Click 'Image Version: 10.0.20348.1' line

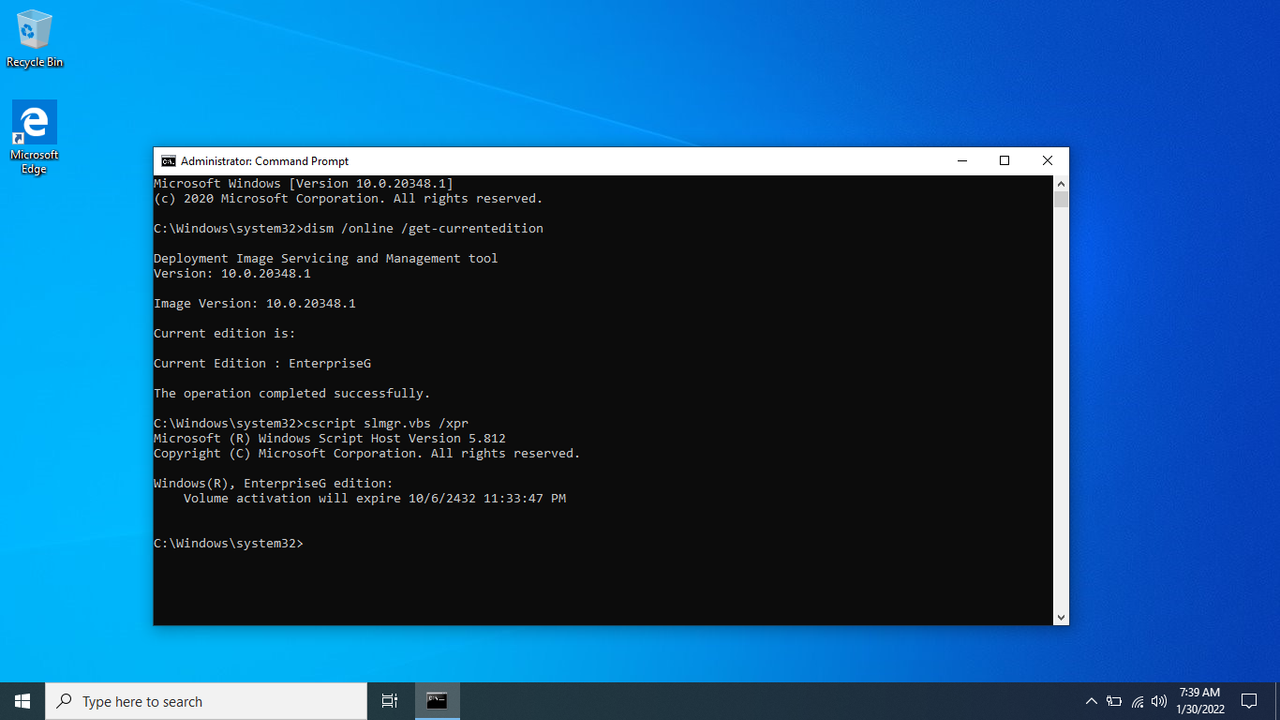(255, 303)
